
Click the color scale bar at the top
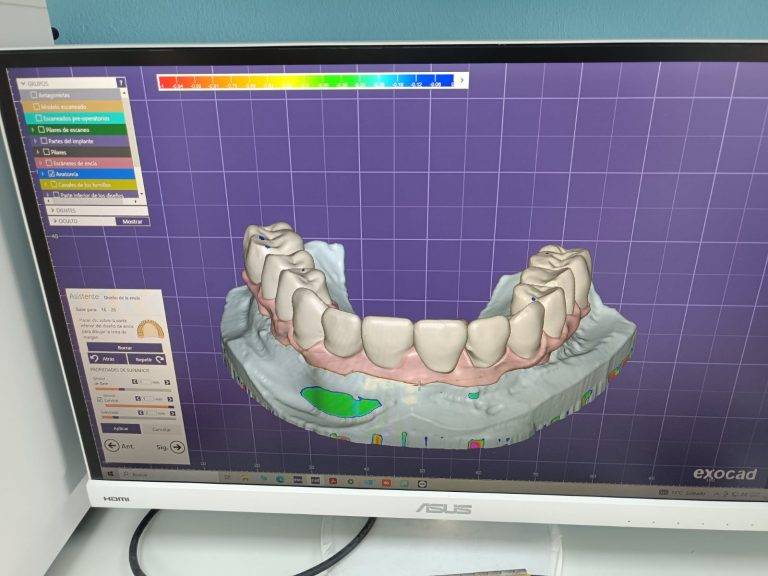point(311,82)
